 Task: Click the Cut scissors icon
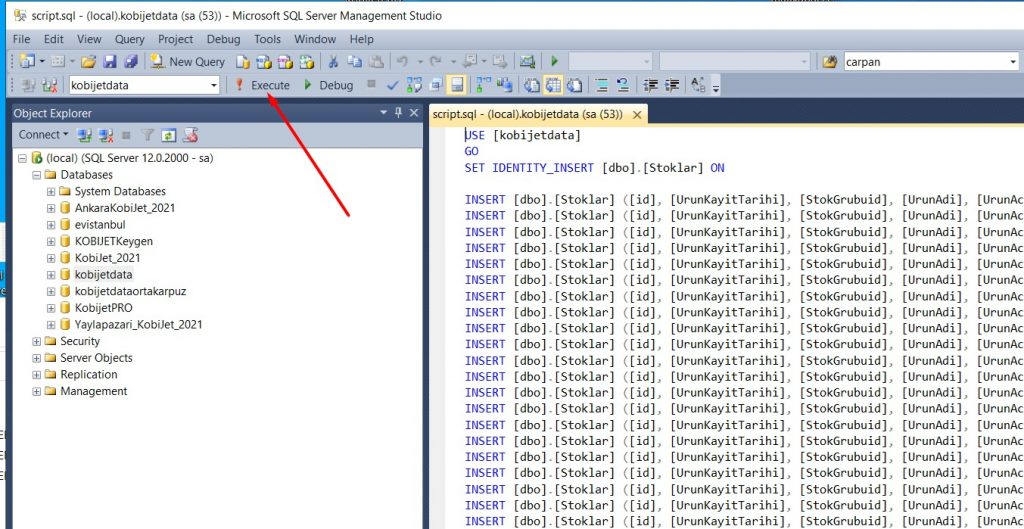pyautogui.click(x=332, y=61)
